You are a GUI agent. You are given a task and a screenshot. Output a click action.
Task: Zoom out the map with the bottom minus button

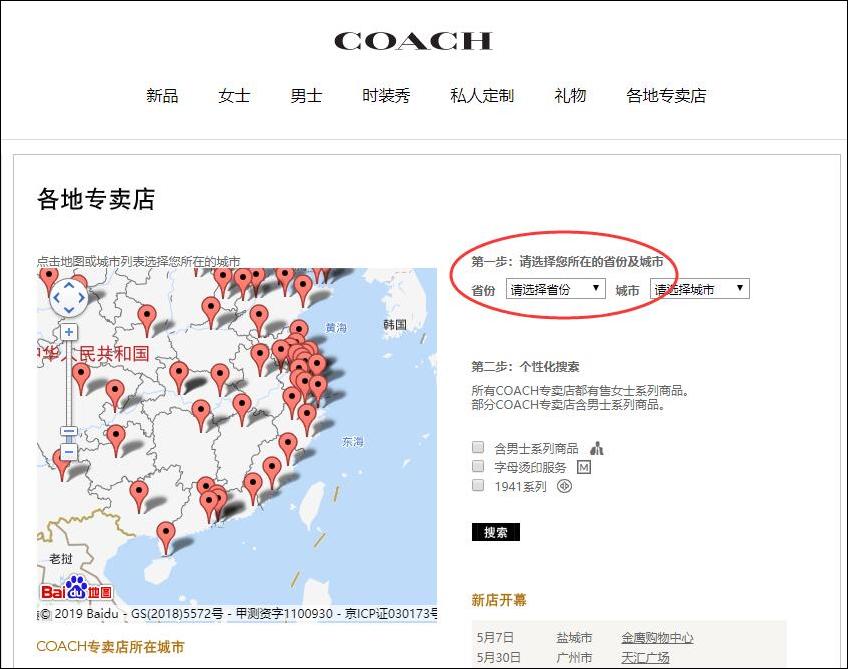[69, 451]
